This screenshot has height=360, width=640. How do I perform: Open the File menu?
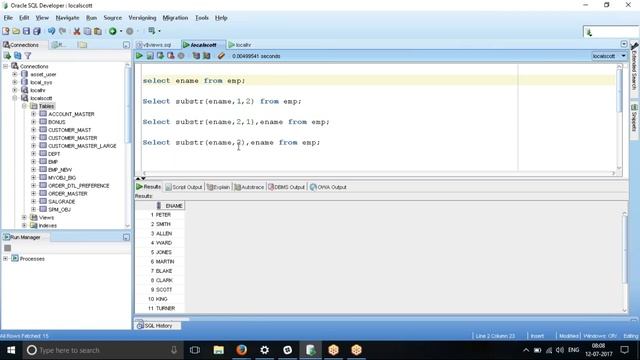click(8, 18)
